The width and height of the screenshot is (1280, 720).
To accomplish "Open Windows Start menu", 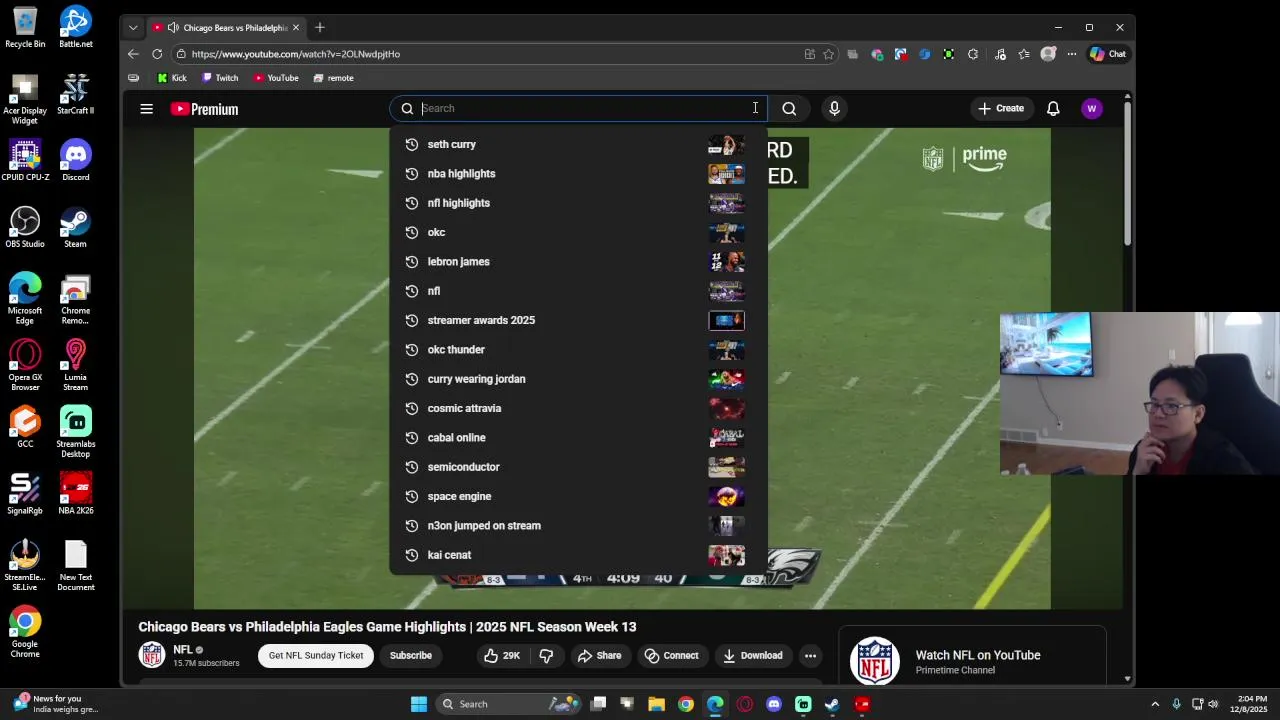I will click(419, 704).
